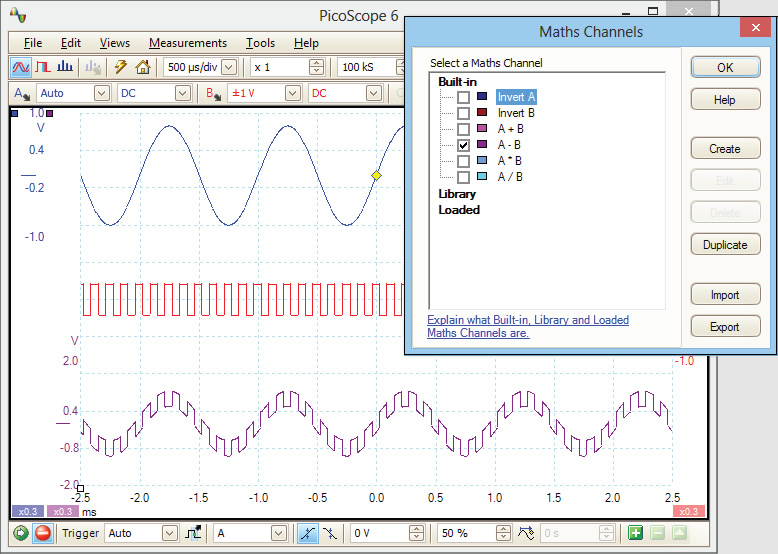Select rising edge trigger icon

[x=308, y=533]
